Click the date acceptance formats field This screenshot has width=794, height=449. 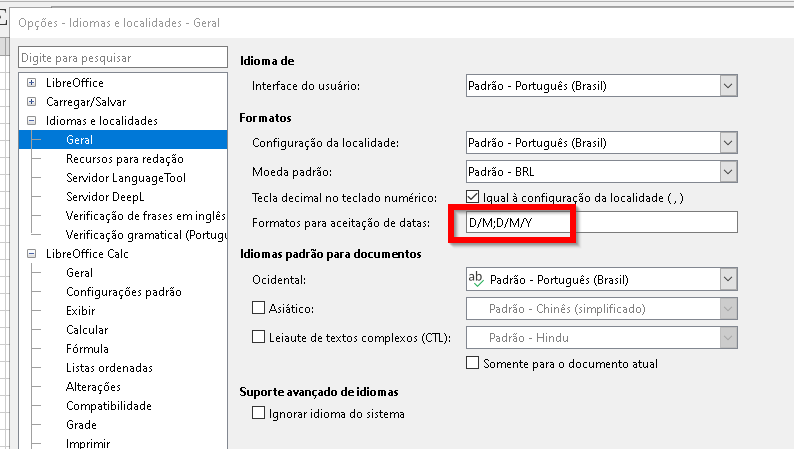tap(600, 223)
